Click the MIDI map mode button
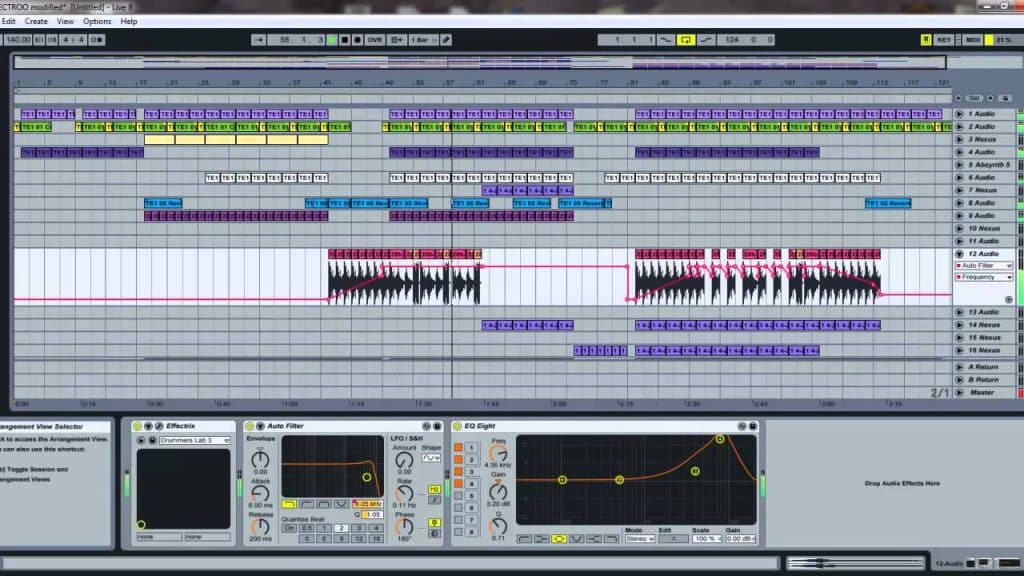The height and width of the screenshot is (576, 1024). pos(972,40)
